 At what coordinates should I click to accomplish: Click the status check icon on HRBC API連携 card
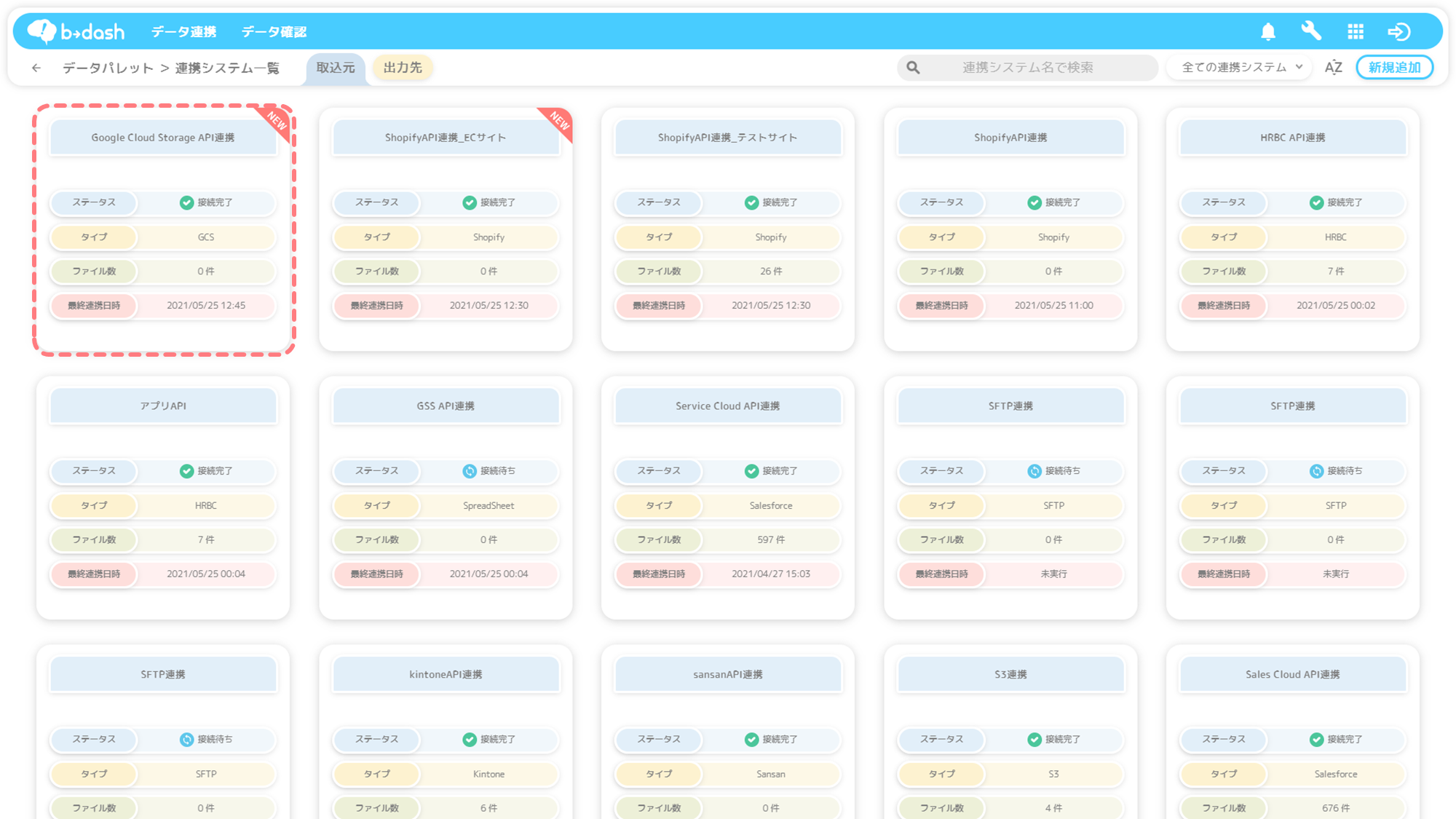pyautogui.click(x=1316, y=202)
